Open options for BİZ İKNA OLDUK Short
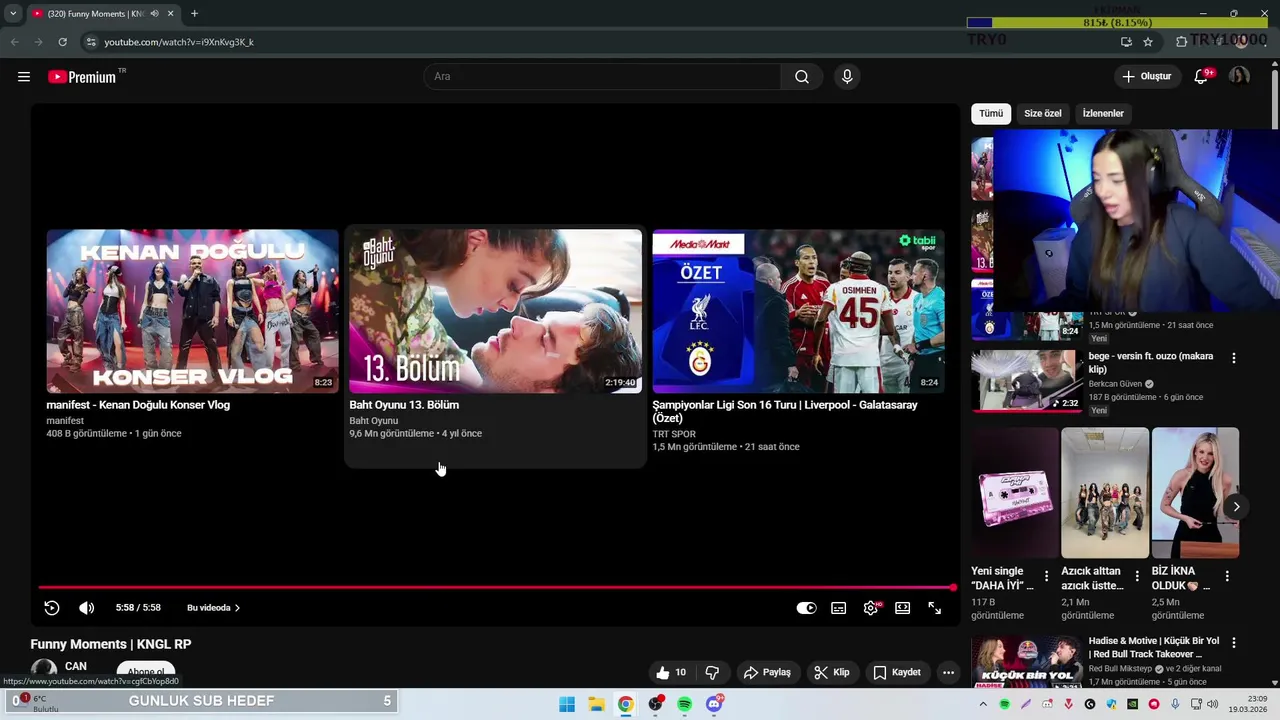This screenshot has height=720, width=1280. click(1227, 577)
